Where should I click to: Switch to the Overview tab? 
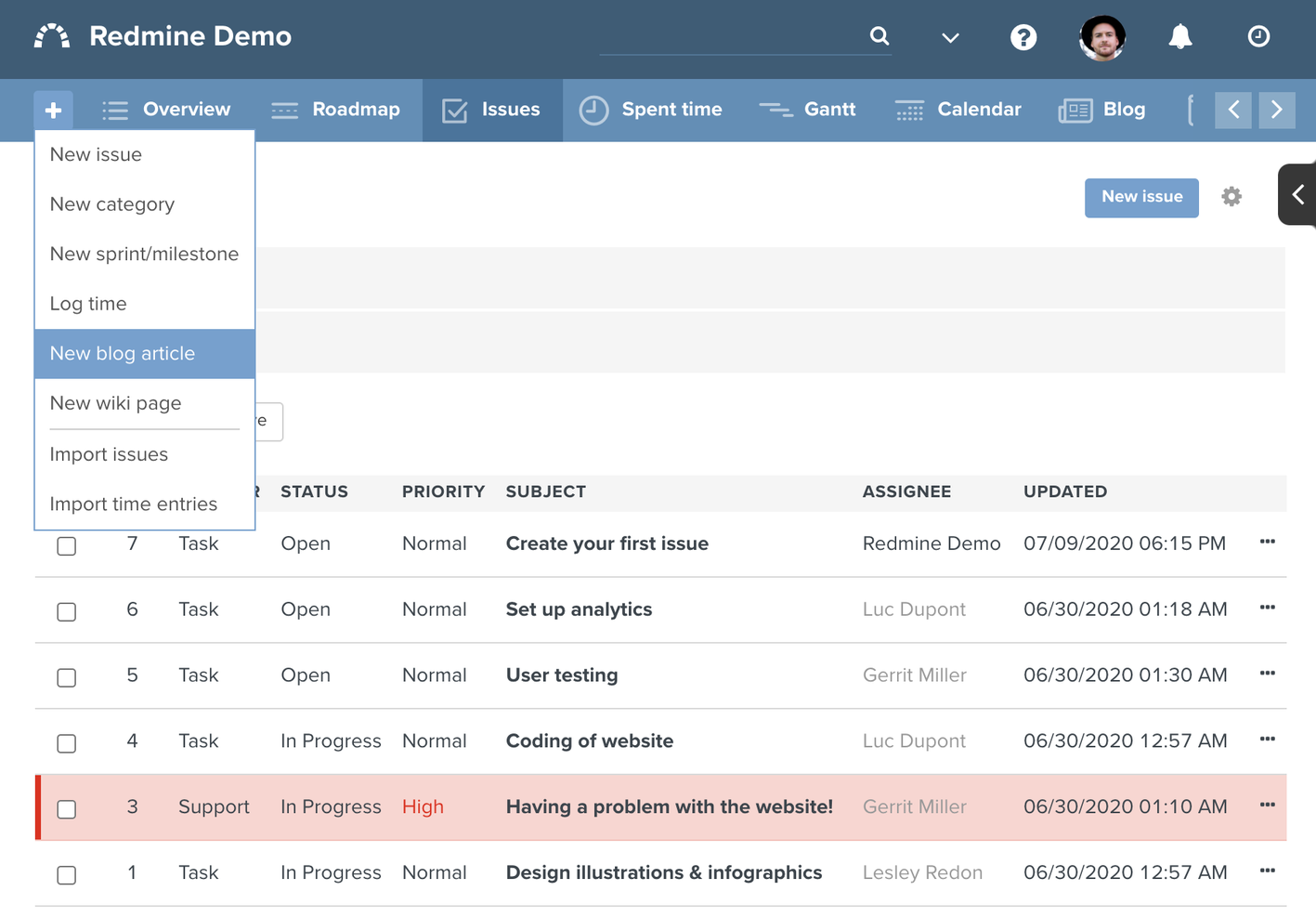point(166,111)
